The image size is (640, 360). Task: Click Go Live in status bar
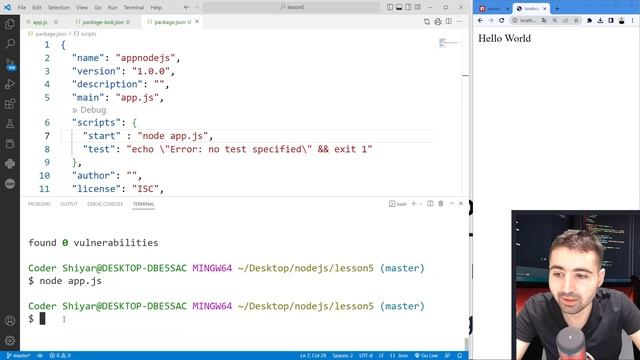426,356
